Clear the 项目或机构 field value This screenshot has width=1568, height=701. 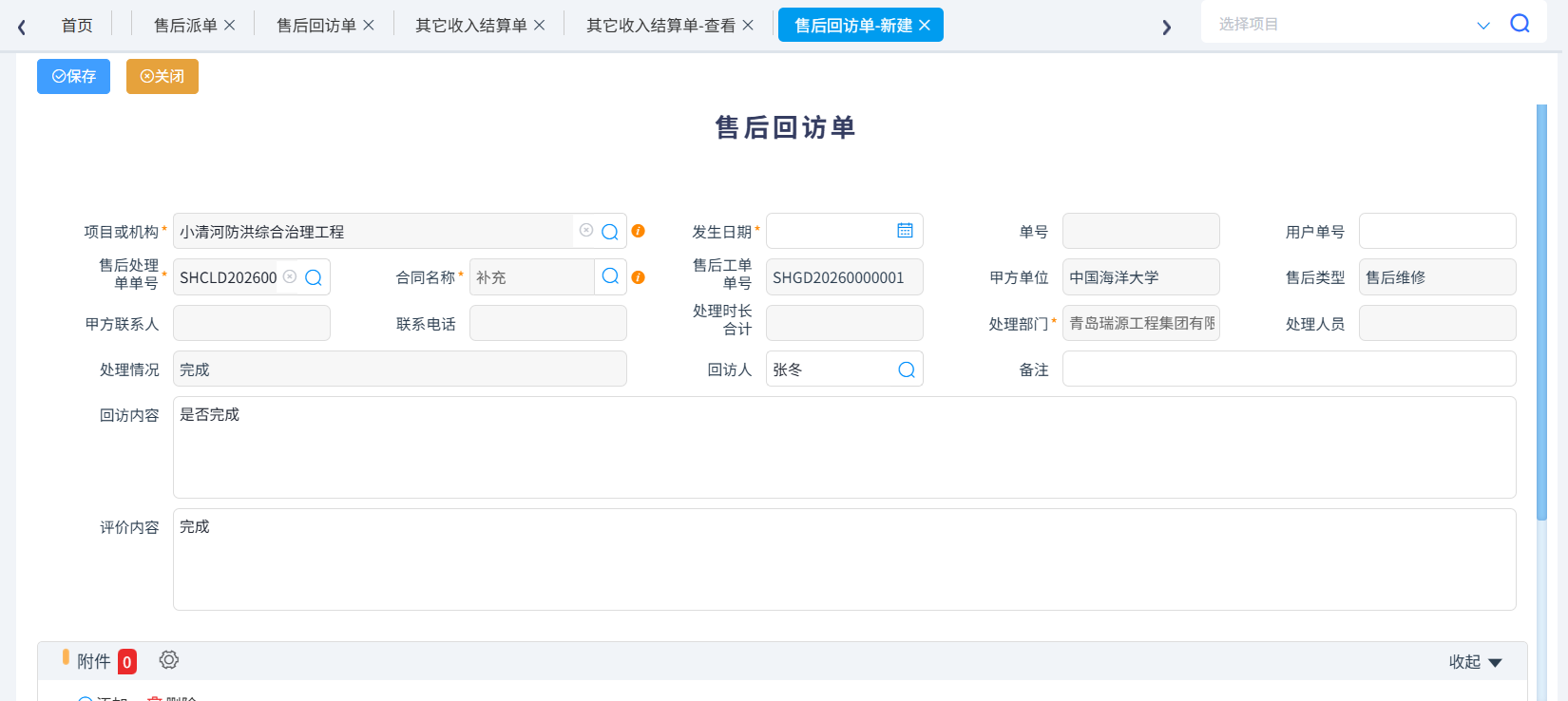pyautogui.click(x=586, y=231)
